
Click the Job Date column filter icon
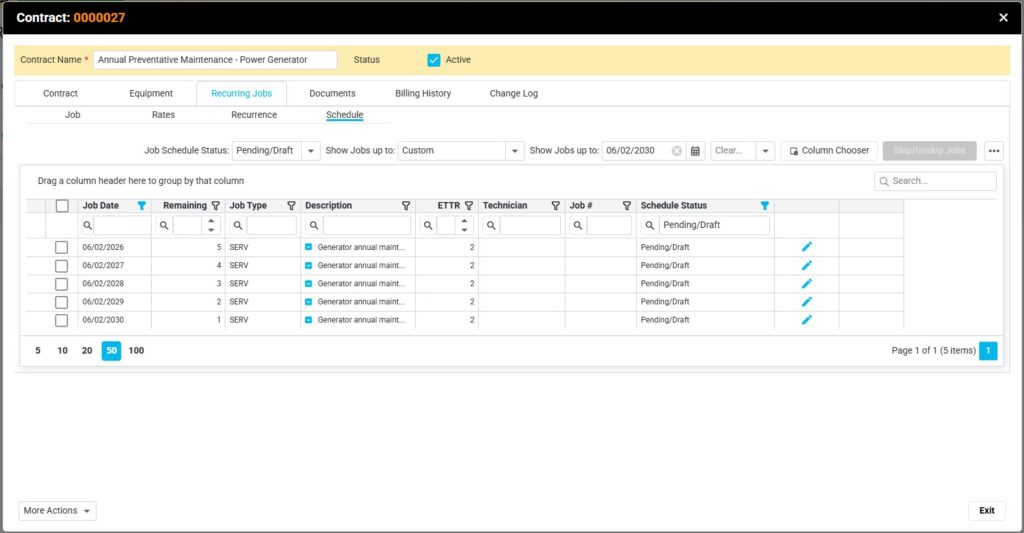click(142, 206)
